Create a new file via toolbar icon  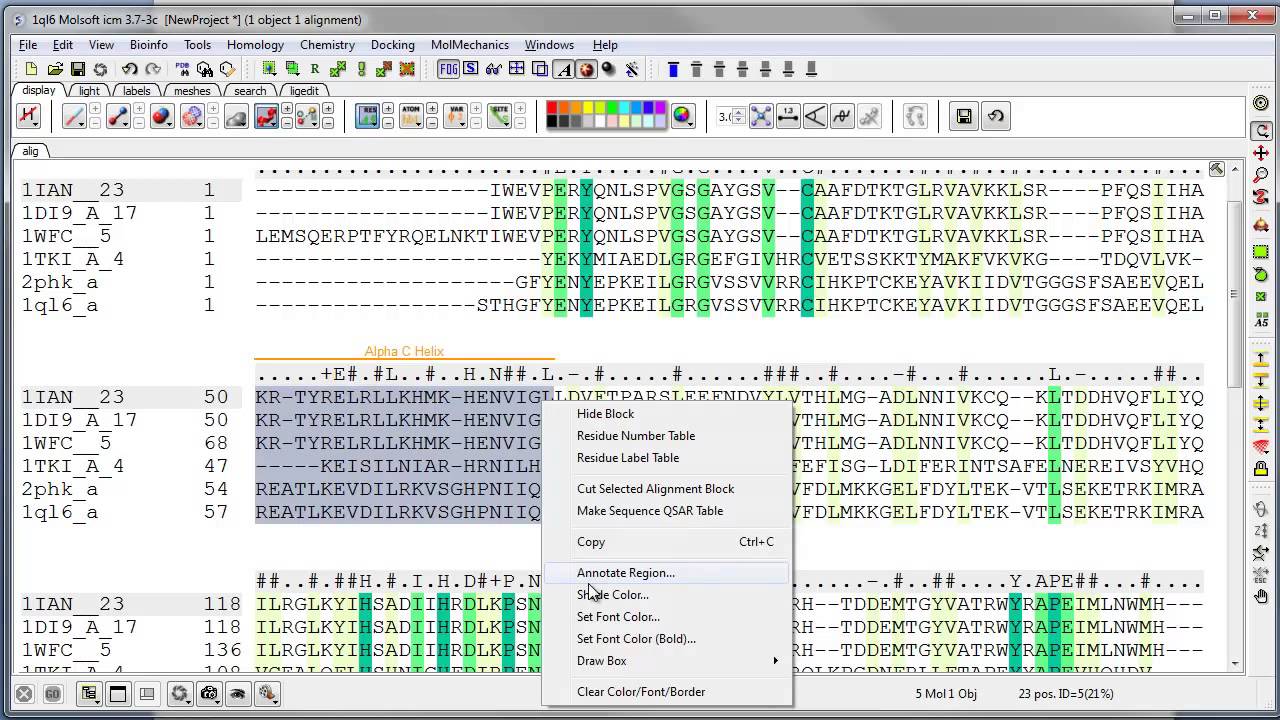tap(31, 69)
